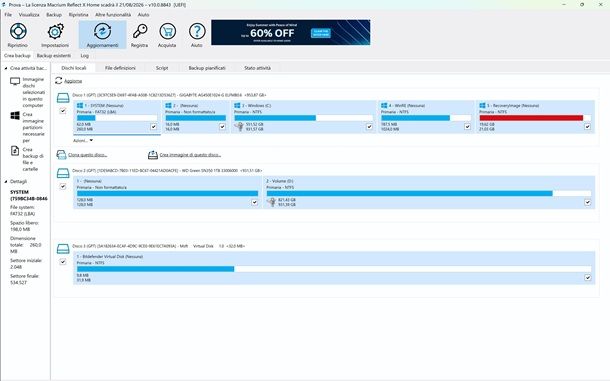Open the Ripristina menu
This screenshot has width=610, height=381.
79,15
